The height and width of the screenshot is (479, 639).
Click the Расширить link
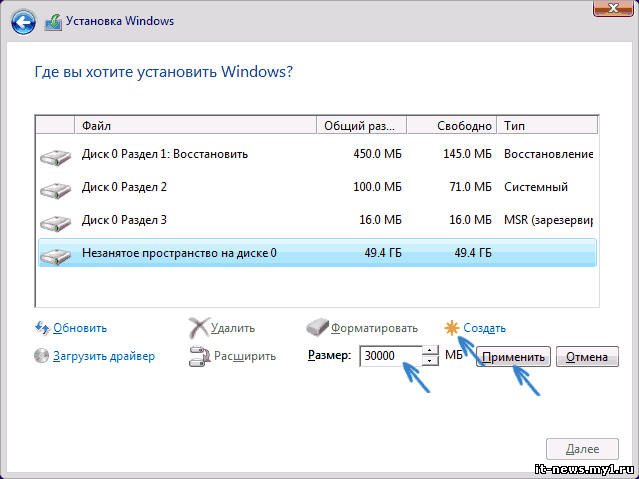[x=245, y=356]
